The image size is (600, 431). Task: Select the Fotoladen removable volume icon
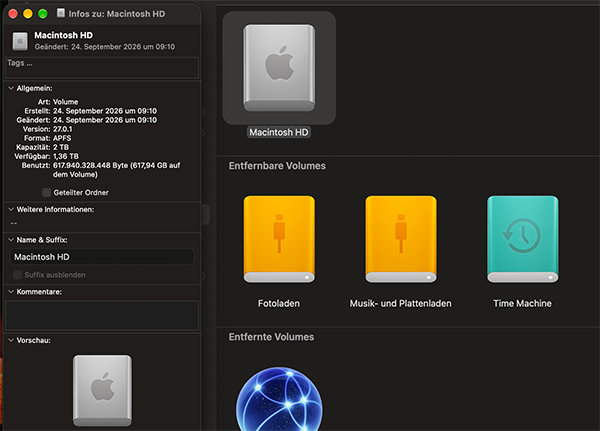pos(279,239)
